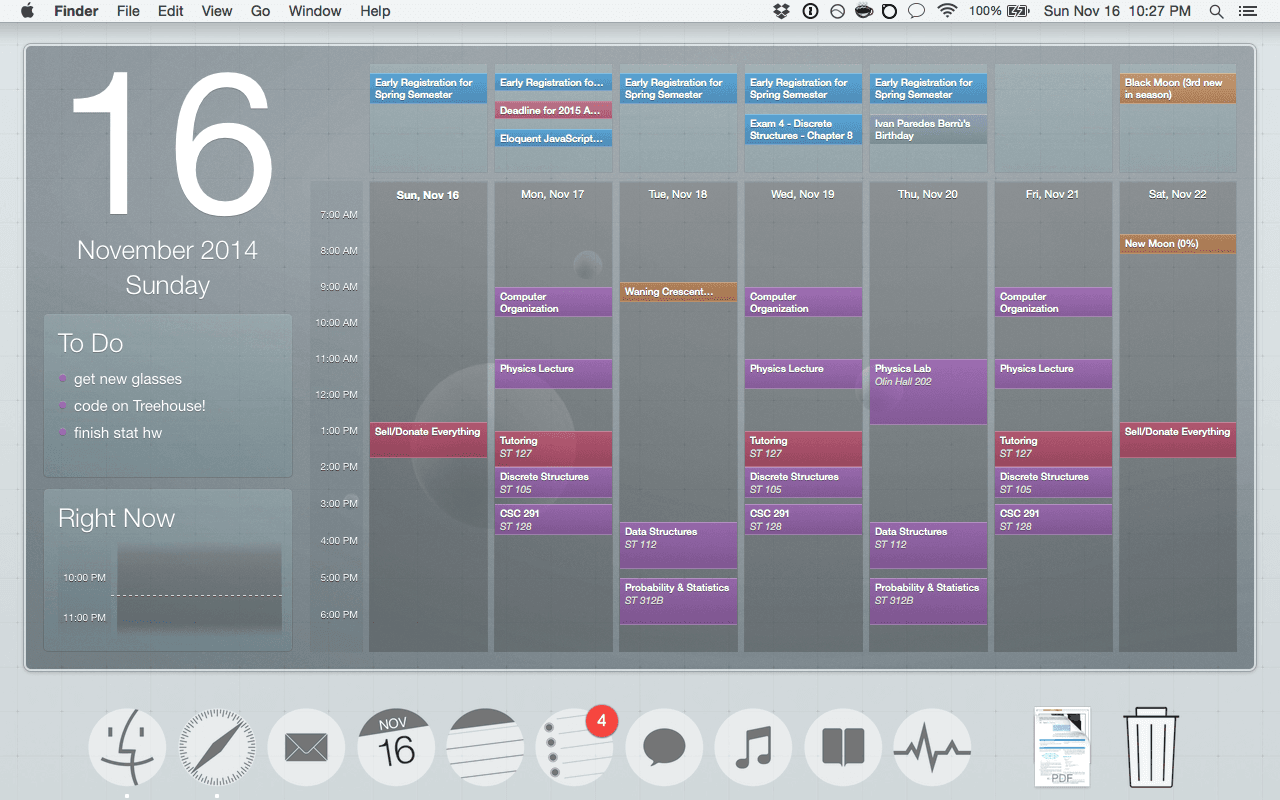The image size is (1280, 800).
Task: Open the Trash in the dock
Action: 1151,748
